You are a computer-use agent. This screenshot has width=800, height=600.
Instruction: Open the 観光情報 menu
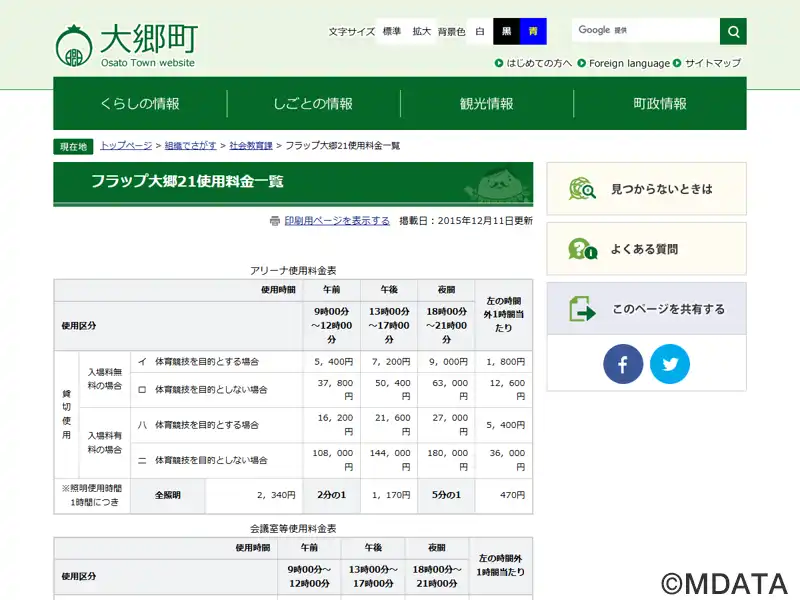click(x=486, y=104)
